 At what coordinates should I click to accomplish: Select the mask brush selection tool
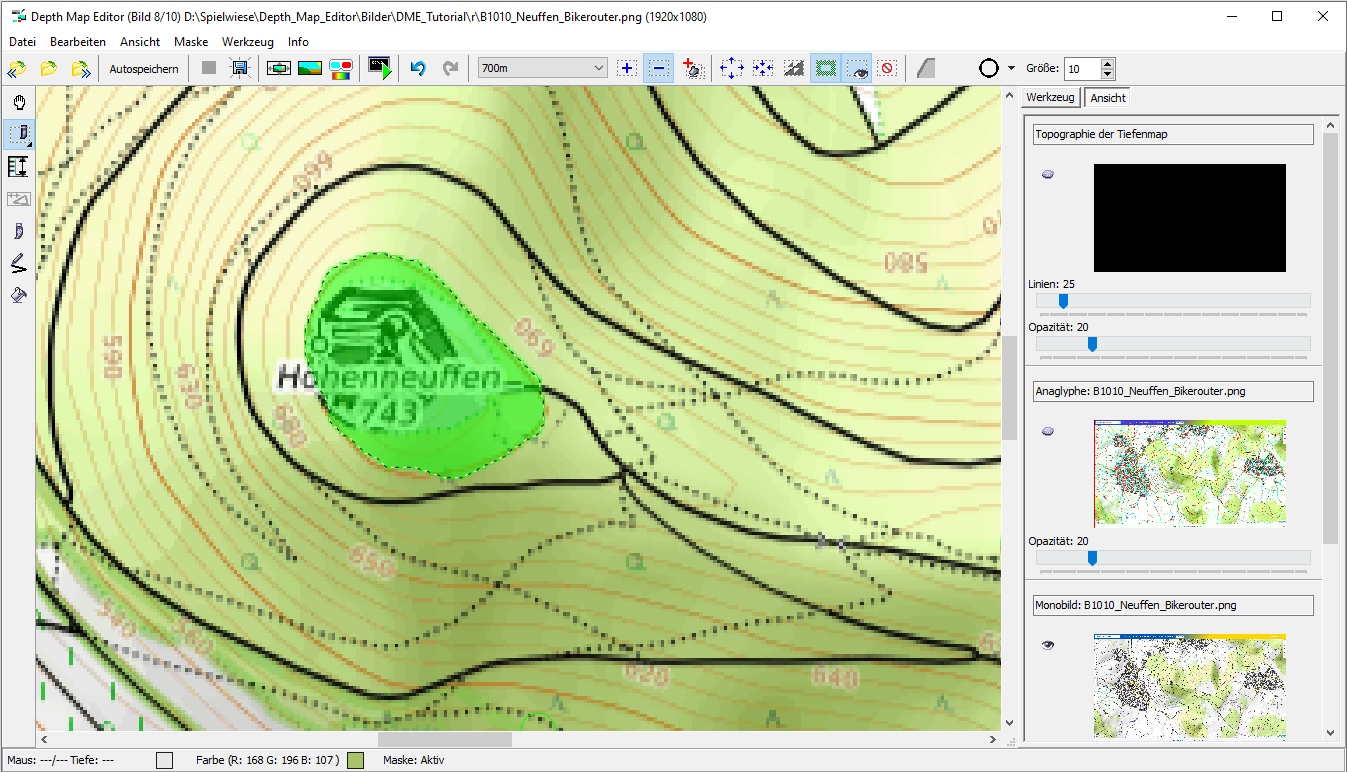coord(19,134)
